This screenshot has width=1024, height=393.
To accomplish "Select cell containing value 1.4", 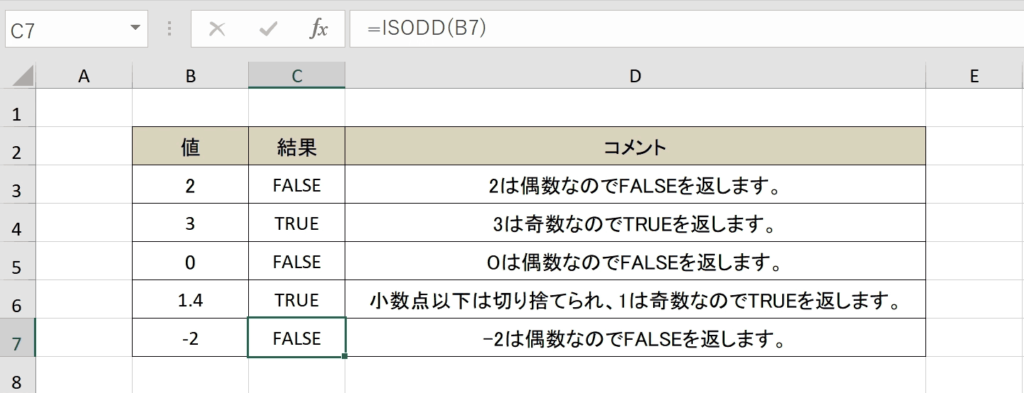I will (190, 300).
